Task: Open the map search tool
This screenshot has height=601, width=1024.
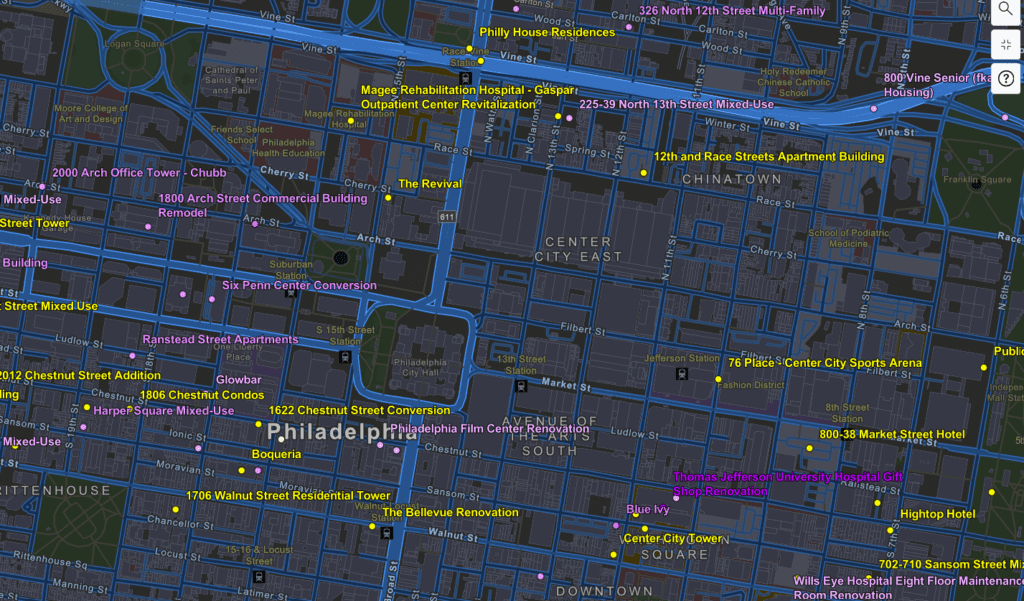Action: pos(1006,10)
